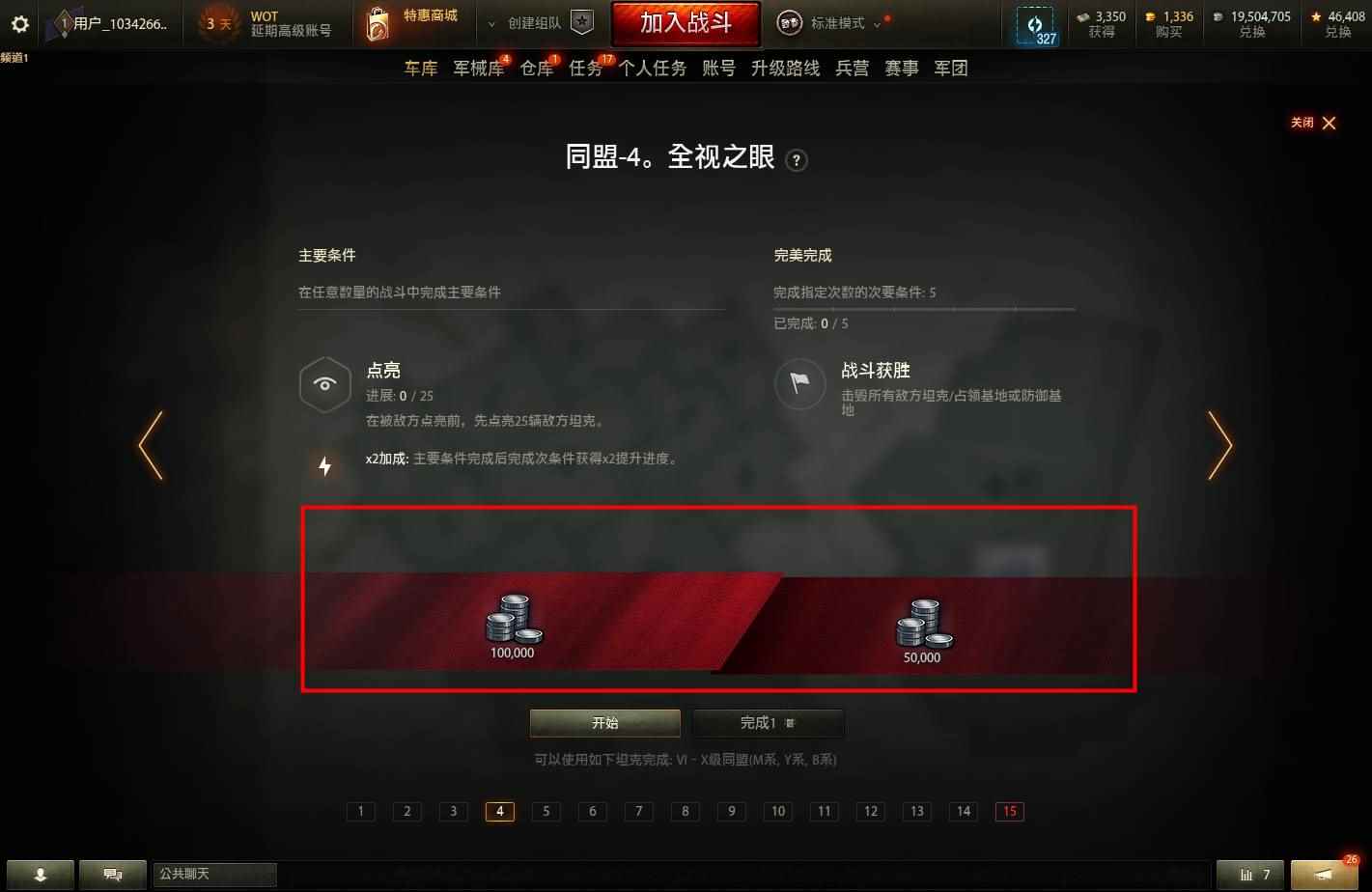Expand the 创建组队 platoon dropdown arrow
The width and height of the screenshot is (1372, 892).
click(491, 23)
